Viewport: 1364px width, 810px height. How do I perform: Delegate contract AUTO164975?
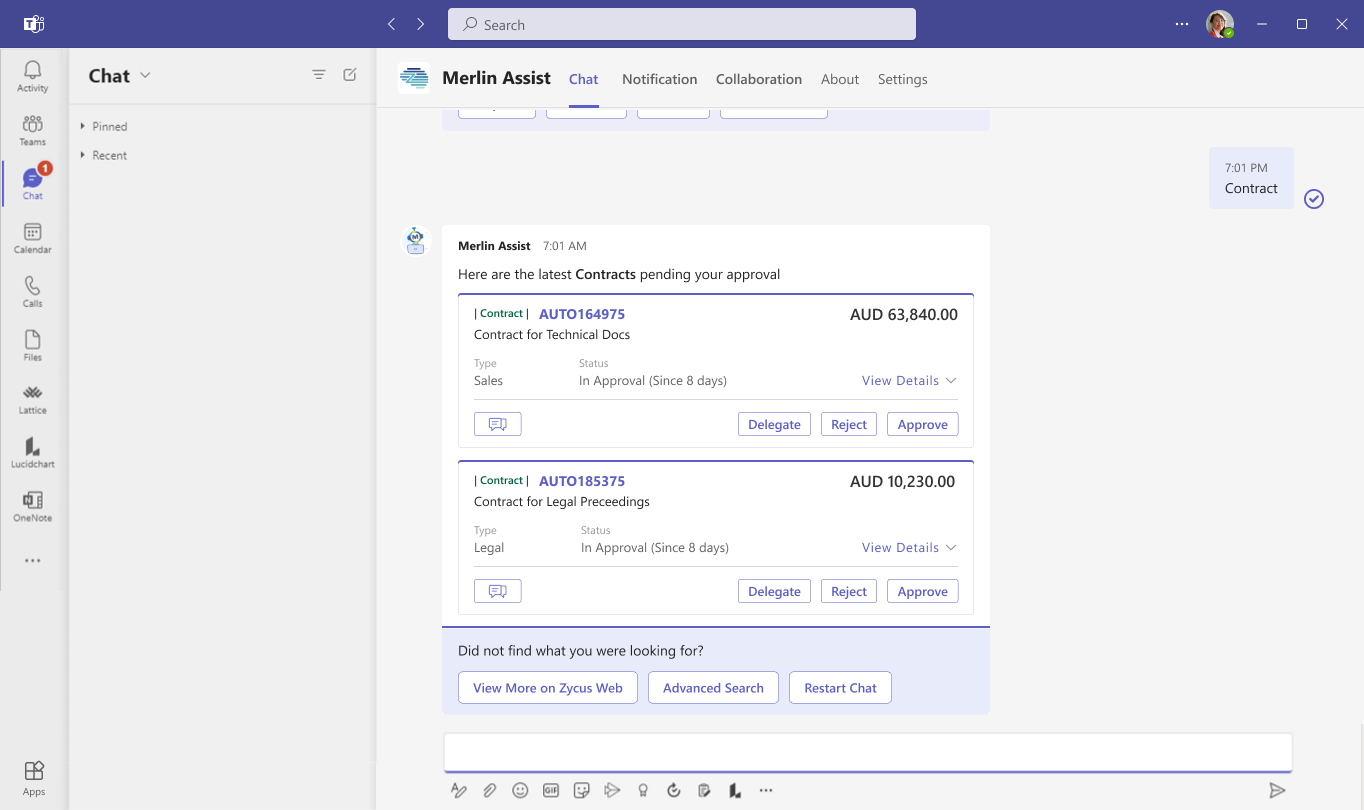pyautogui.click(x=775, y=424)
